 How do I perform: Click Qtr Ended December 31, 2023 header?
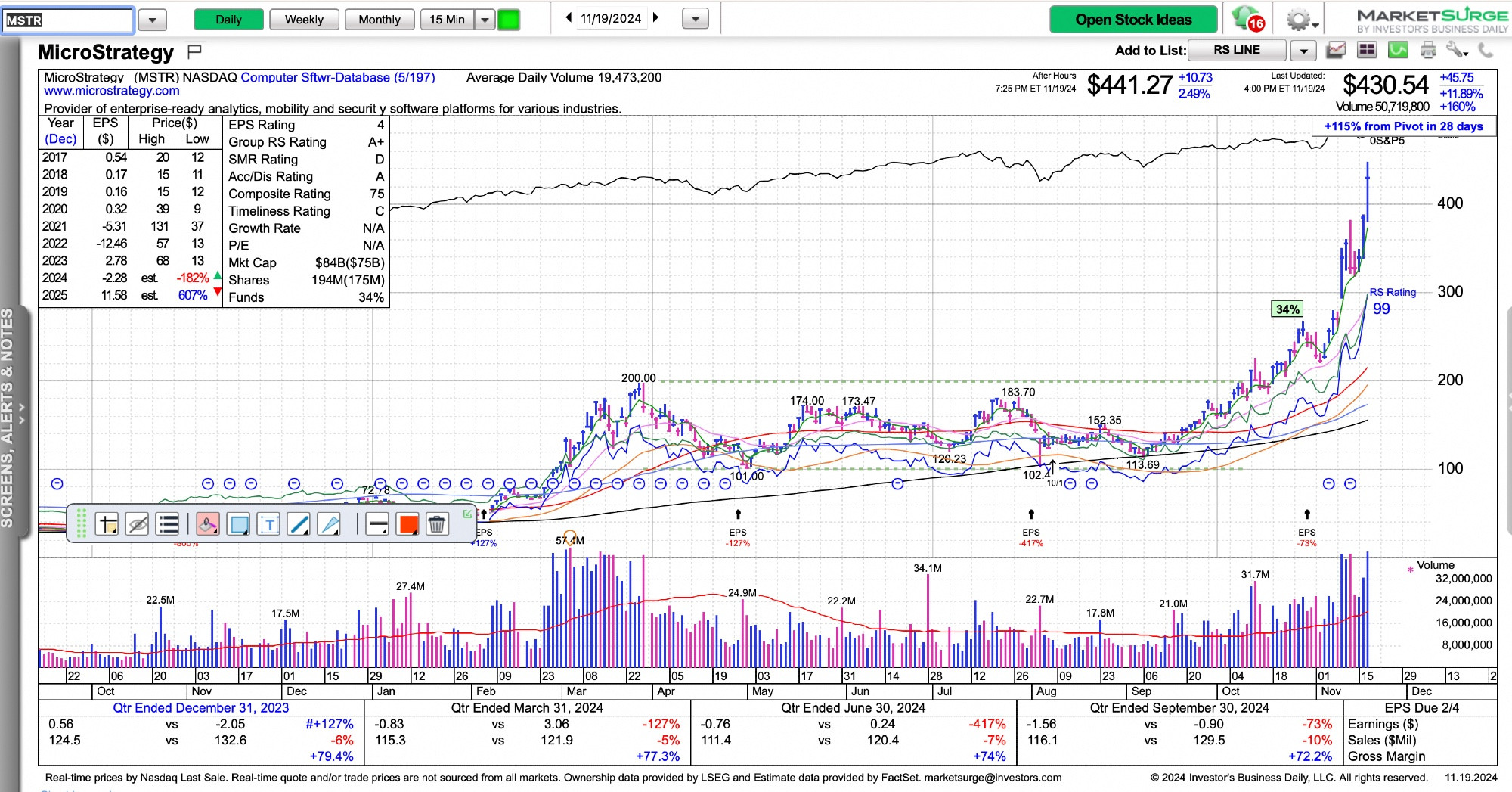coord(201,708)
